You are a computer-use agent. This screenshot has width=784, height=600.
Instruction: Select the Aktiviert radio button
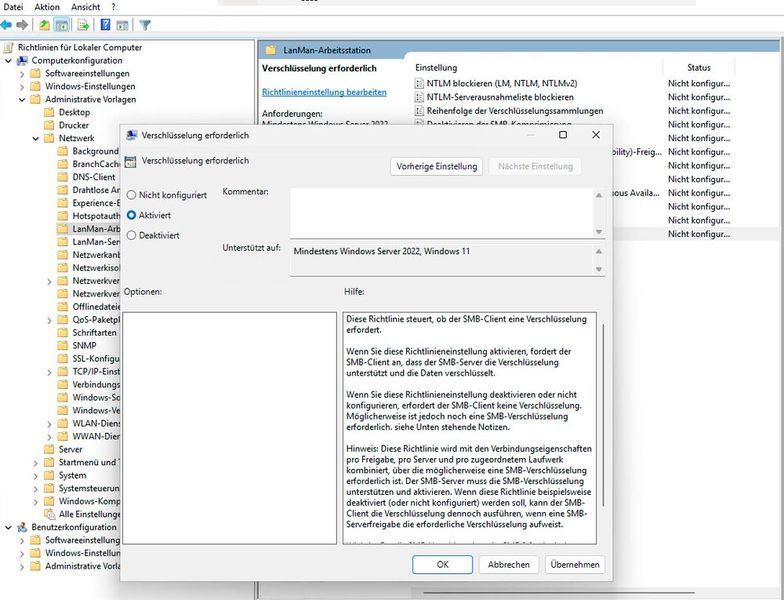click(x=132, y=215)
